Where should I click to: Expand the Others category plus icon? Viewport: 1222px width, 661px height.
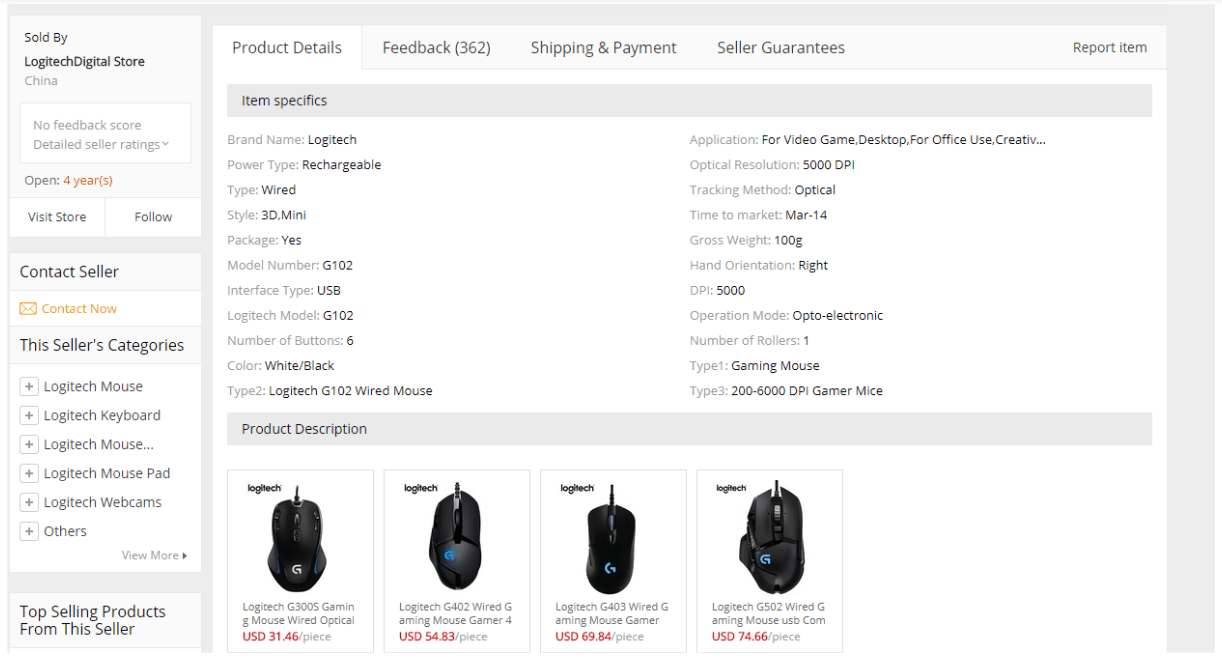pyautogui.click(x=29, y=532)
